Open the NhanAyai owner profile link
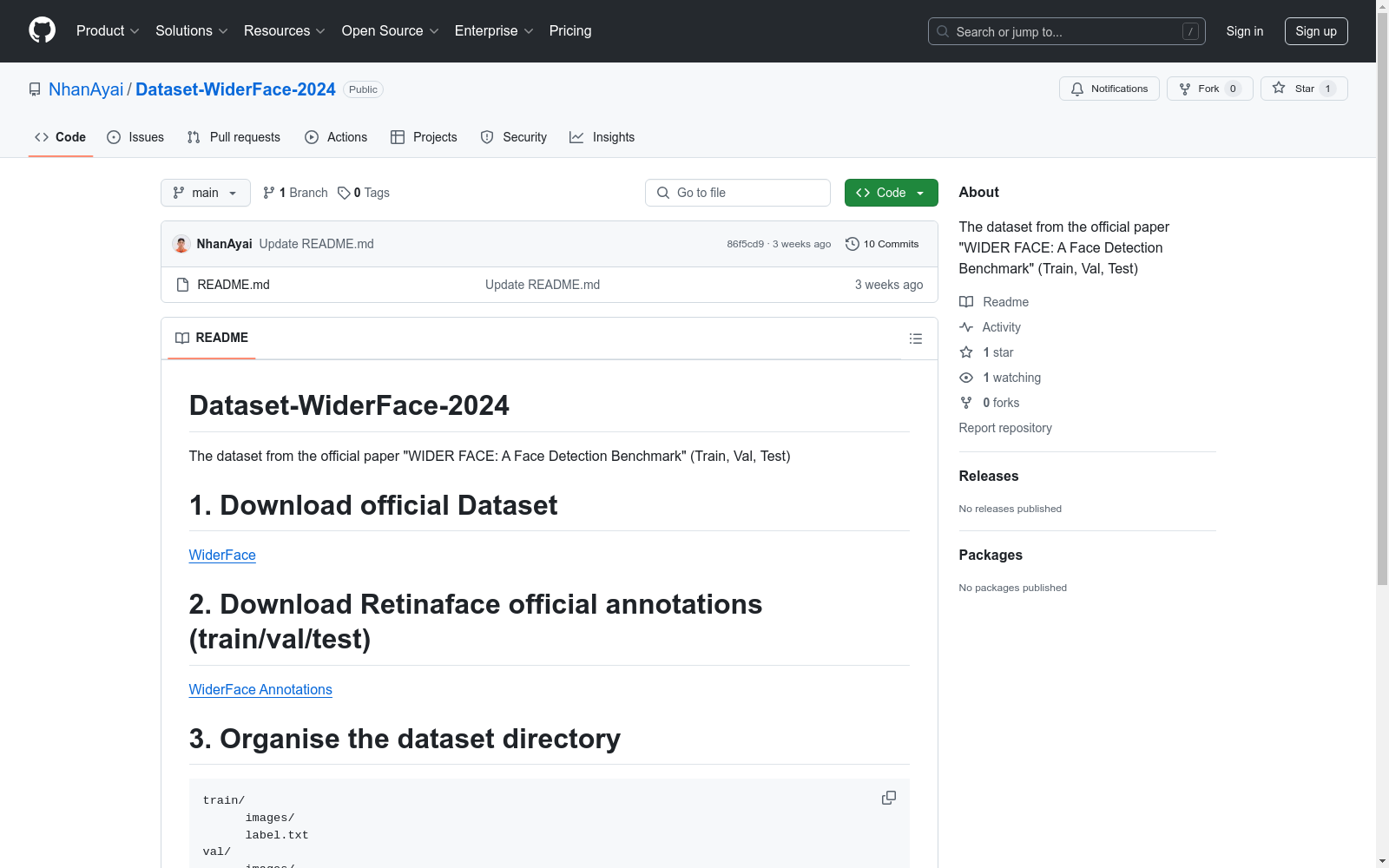This screenshot has height=868, width=1389. coord(86,89)
